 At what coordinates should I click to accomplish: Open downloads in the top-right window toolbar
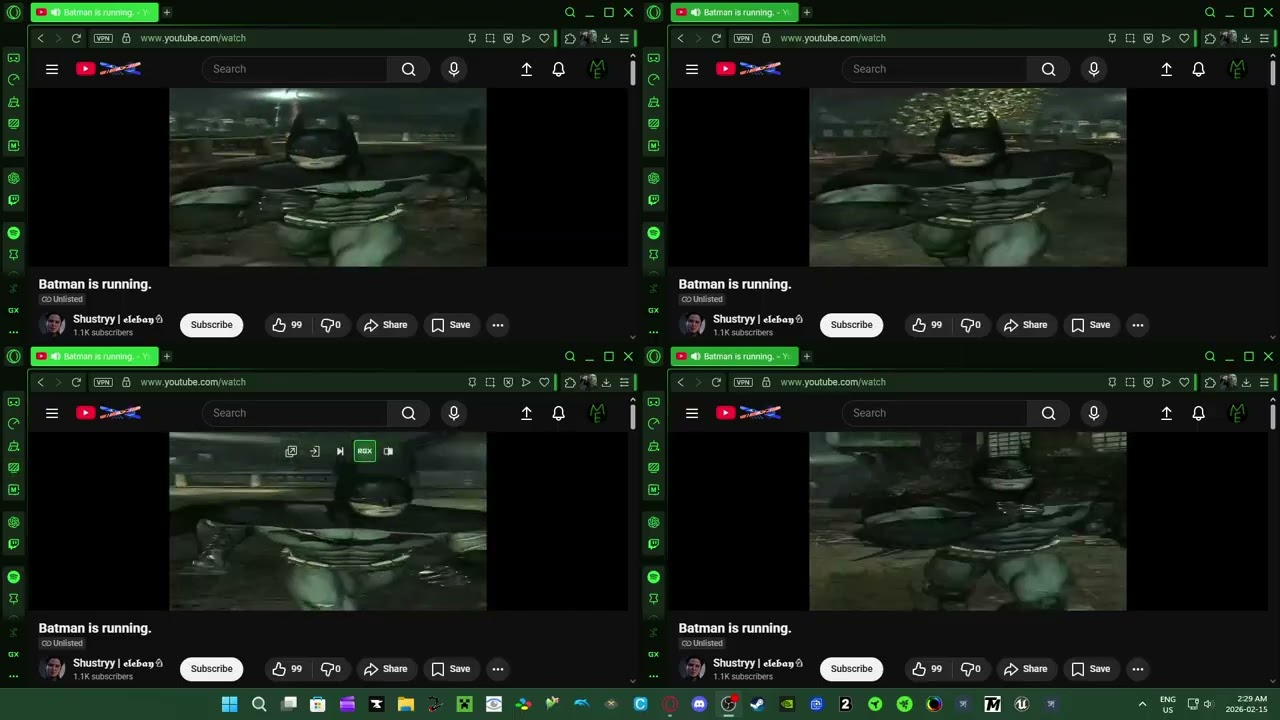click(1246, 38)
